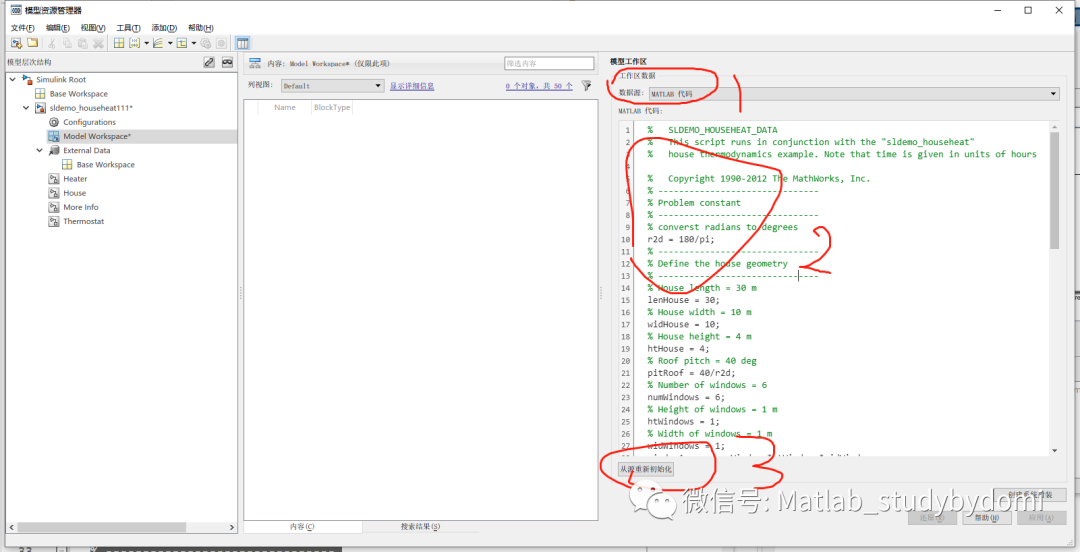Viewport: 1080px width, 552px height.
Task: Switch to the 内容(C) tab
Action: (302, 527)
